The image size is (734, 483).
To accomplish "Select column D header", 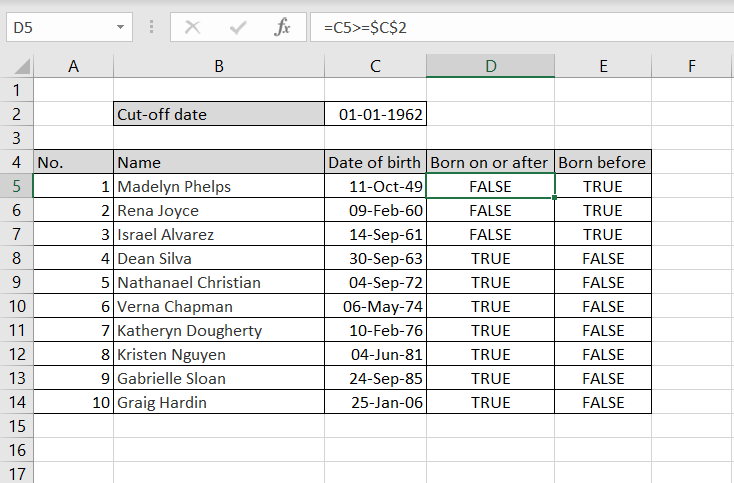I will tap(491, 66).
